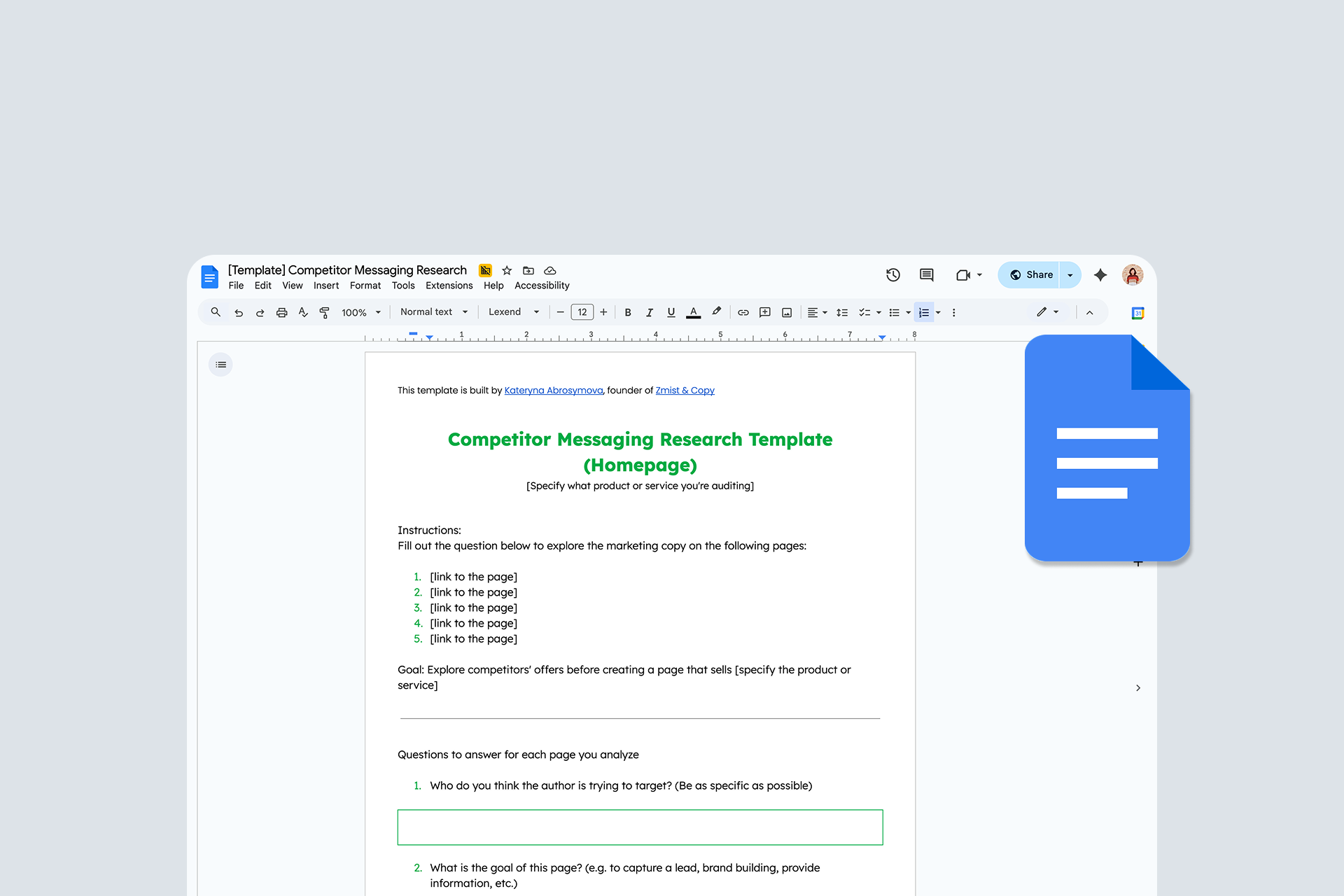This screenshot has width=1344, height=896.
Task: Click the font size input field
Action: coord(582,312)
